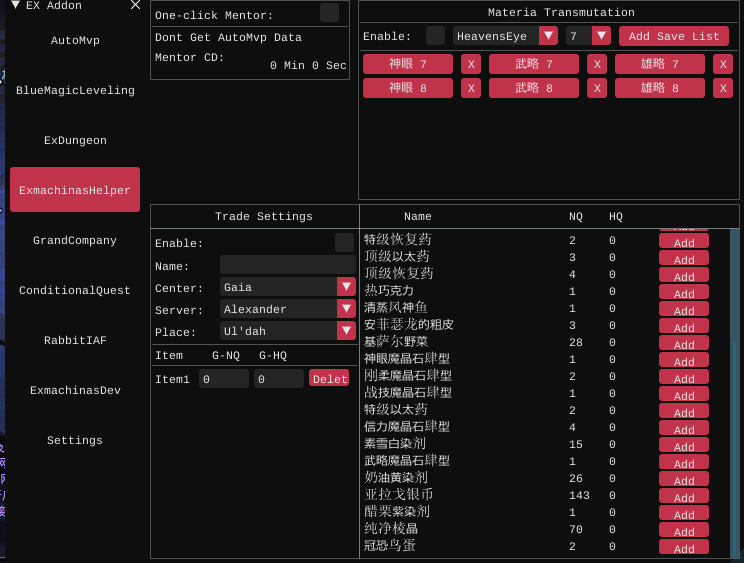Click the trade Name input field

(287, 265)
